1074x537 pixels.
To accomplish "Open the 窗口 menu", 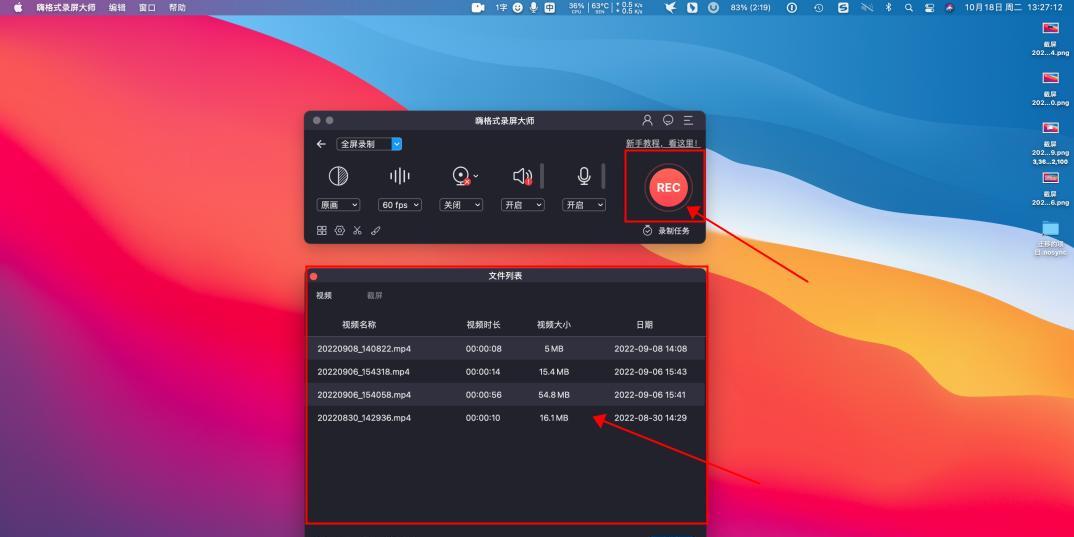I will coord(147,8).
